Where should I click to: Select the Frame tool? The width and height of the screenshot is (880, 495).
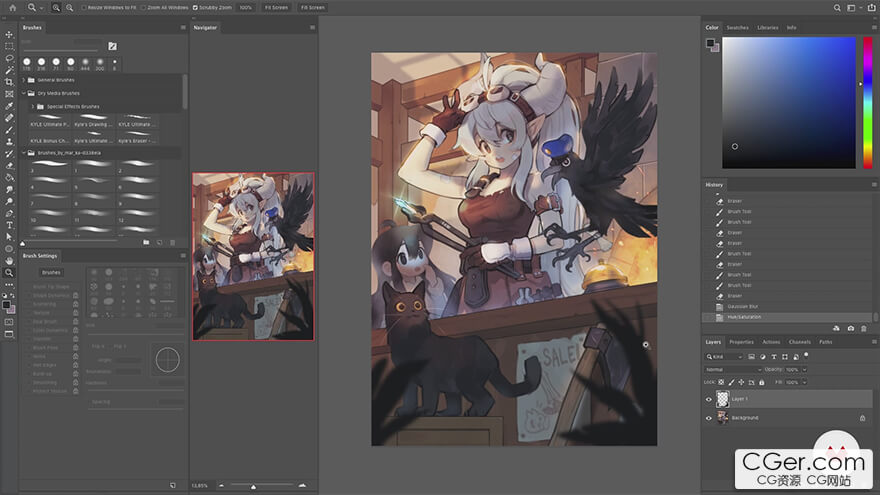pos(9,94)
